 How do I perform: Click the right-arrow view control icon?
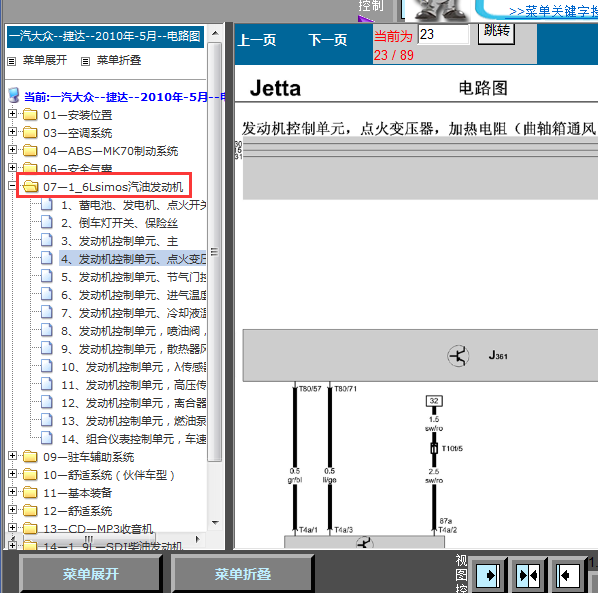488,575
